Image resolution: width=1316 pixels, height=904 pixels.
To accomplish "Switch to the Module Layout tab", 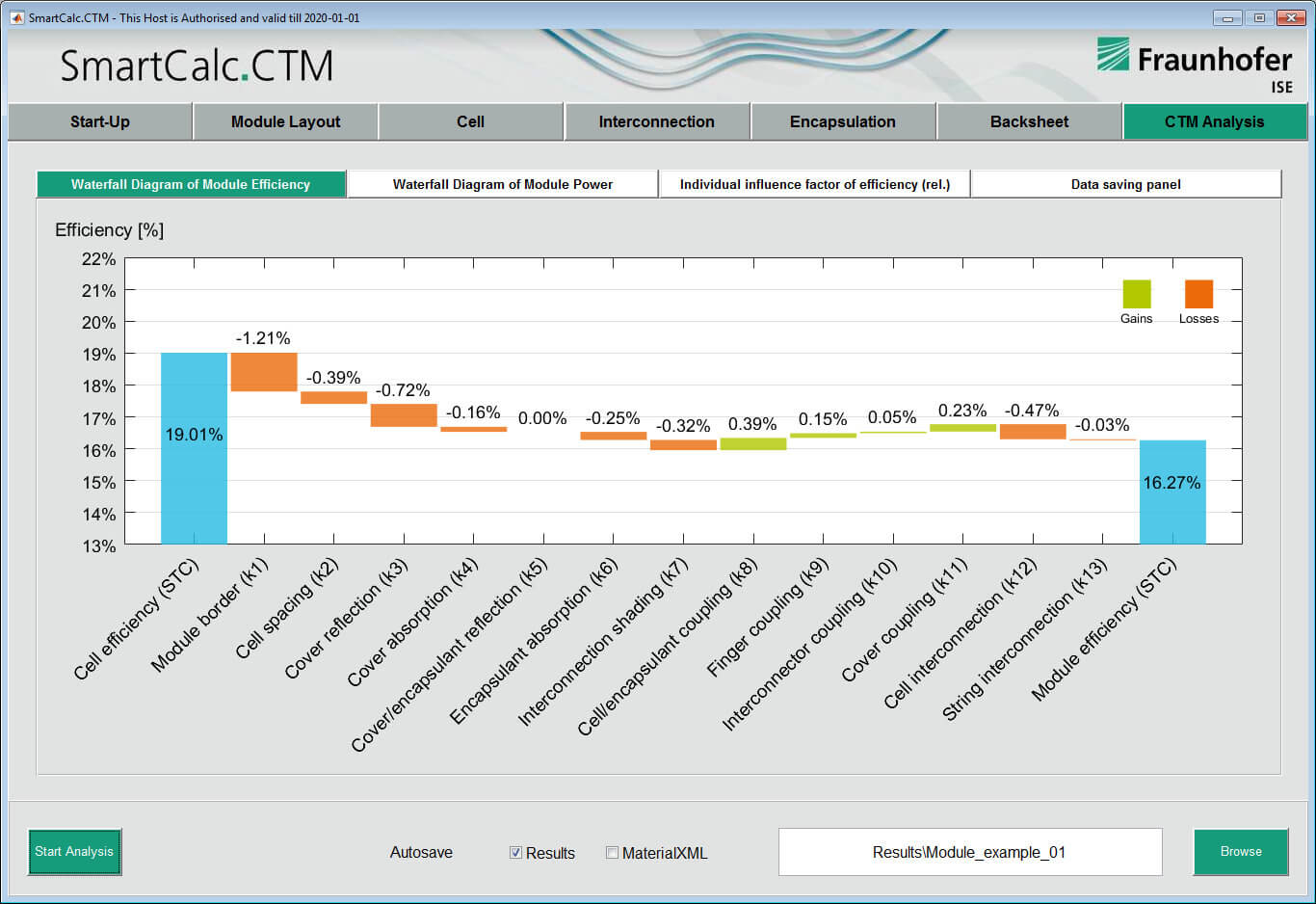I will [x=285, y=121].
